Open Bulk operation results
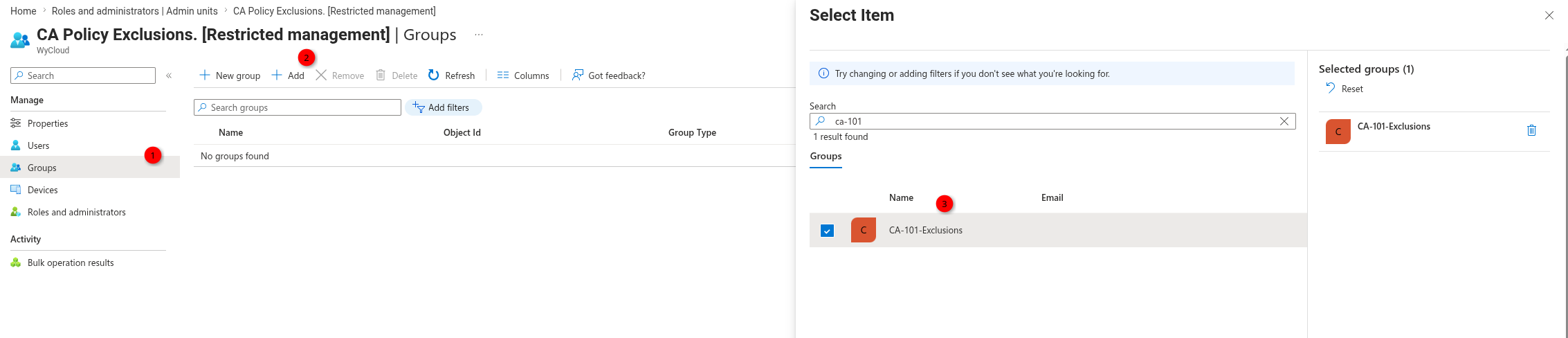 click(71, 263)
